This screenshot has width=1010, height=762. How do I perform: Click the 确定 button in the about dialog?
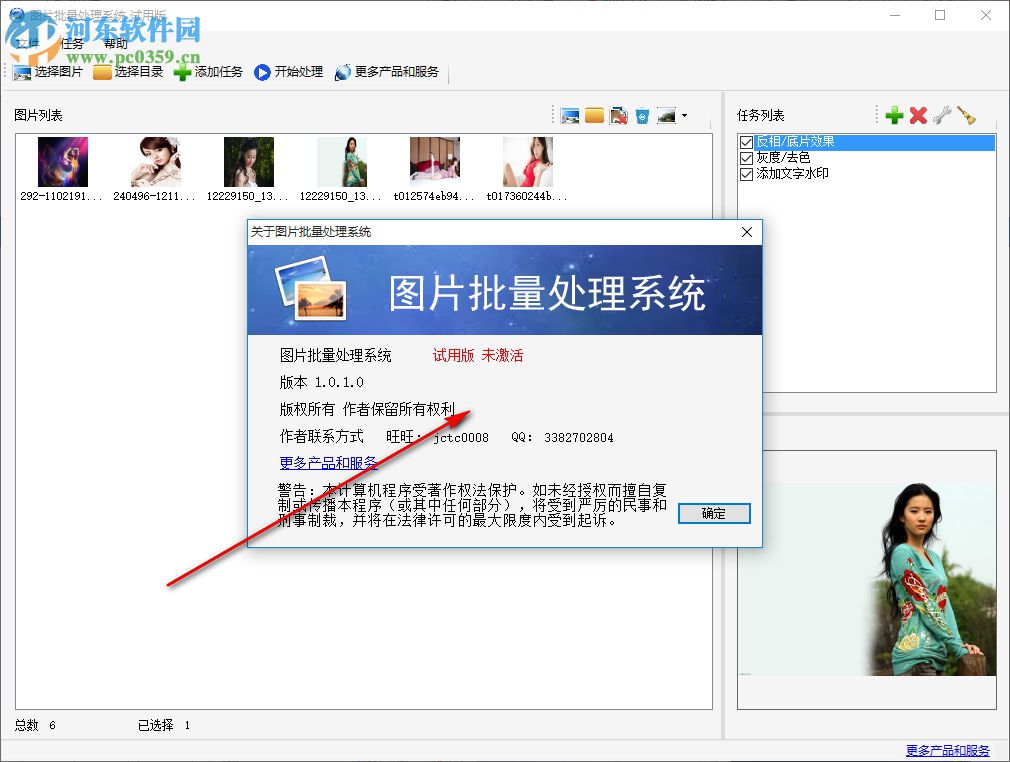point(713,513)
